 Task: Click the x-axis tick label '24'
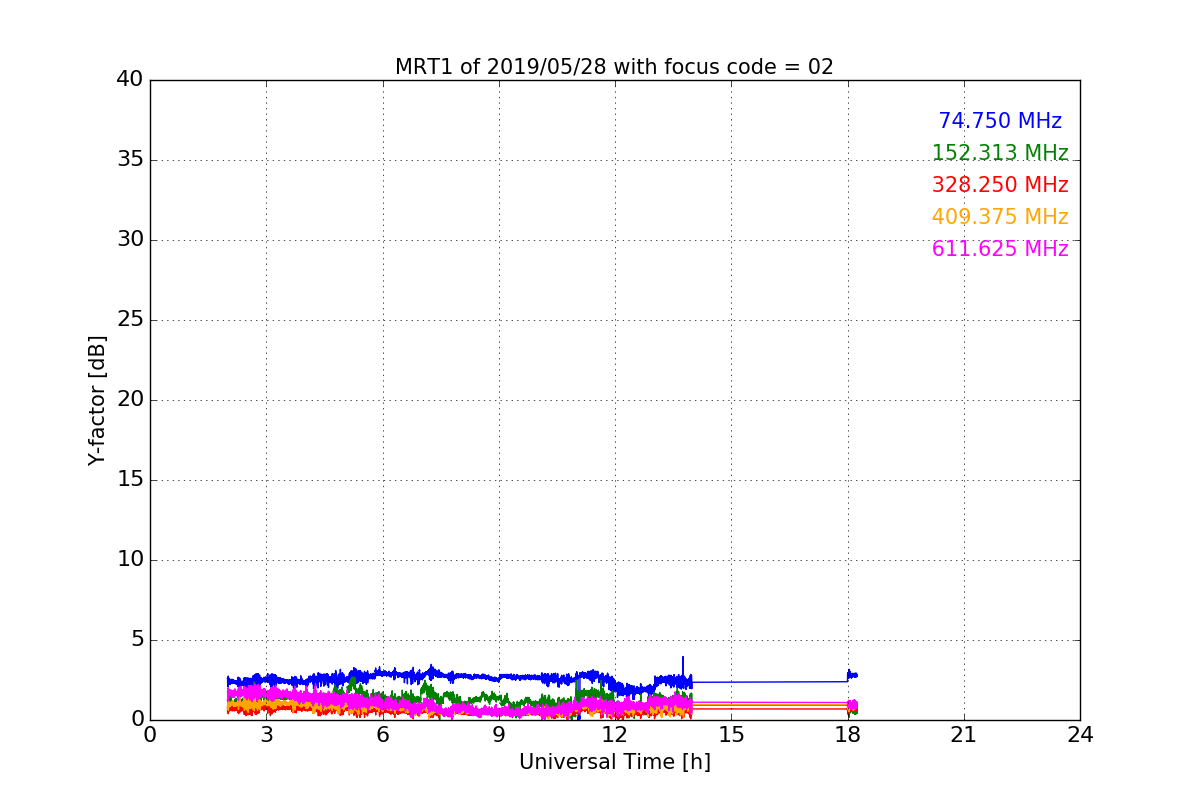click(1080, 735)
